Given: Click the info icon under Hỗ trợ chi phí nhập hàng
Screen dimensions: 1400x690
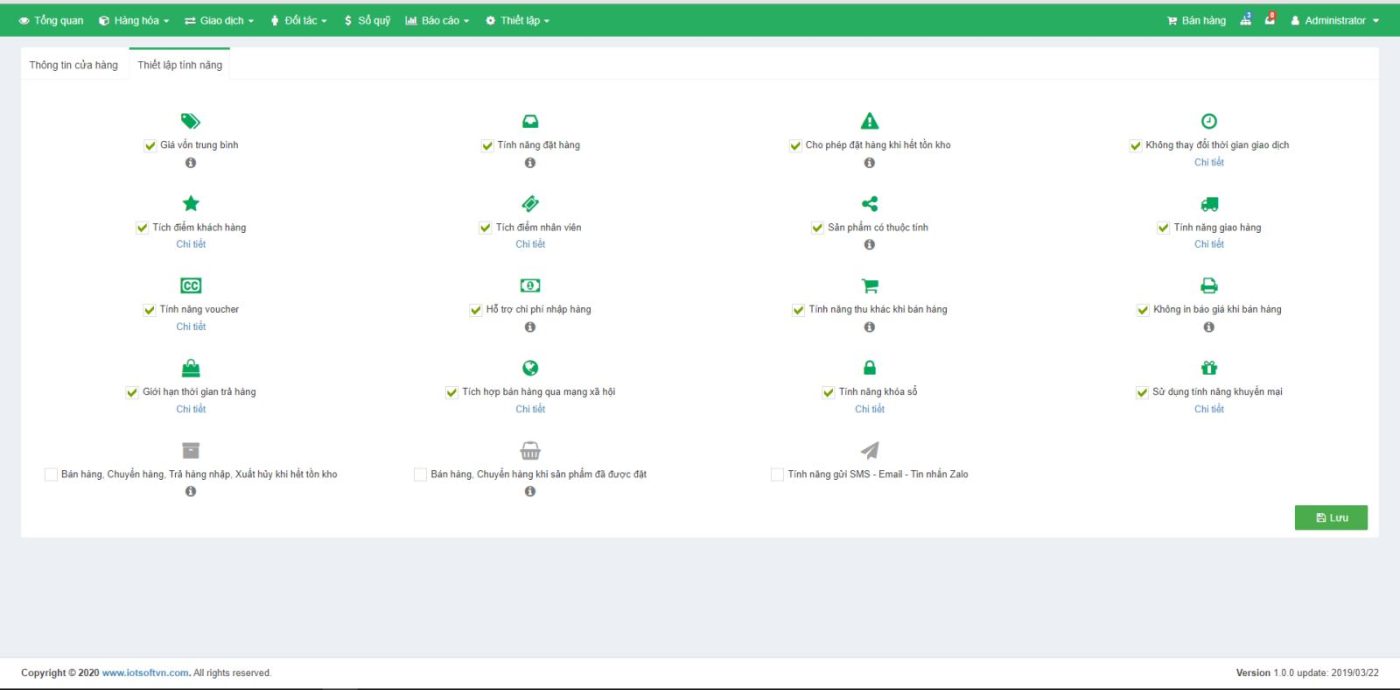Looking at the screenshot, I should pyautogui.click(x=530, y=326).
